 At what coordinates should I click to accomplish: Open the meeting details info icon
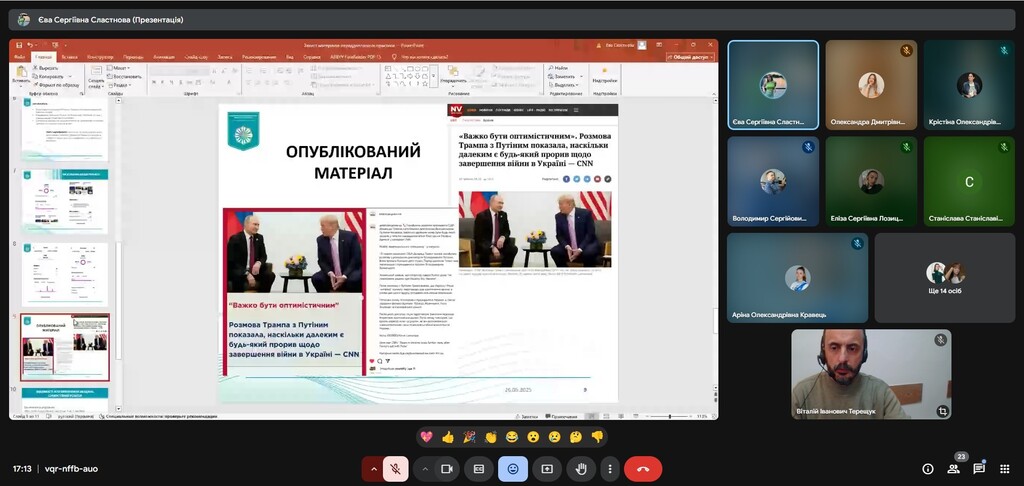point(927,468)
